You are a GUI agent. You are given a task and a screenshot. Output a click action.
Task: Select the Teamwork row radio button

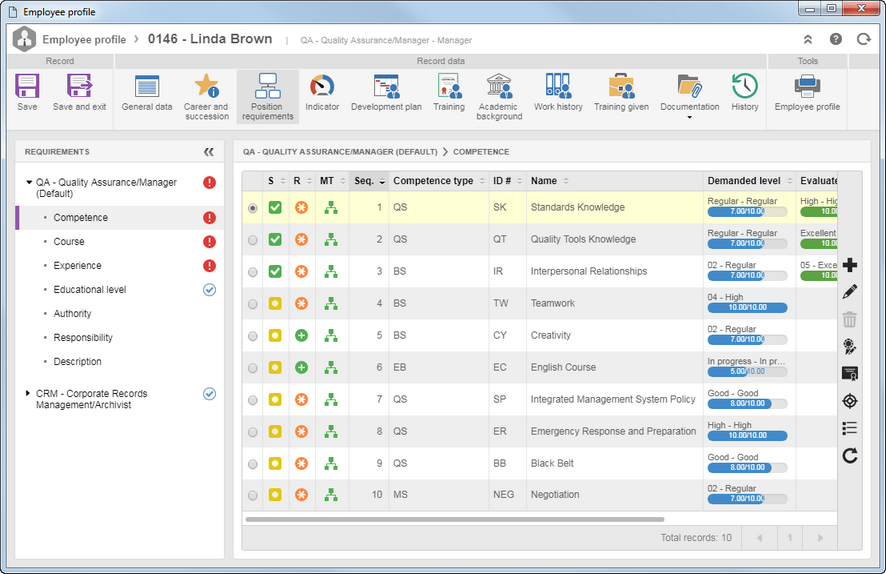(253, 304)
